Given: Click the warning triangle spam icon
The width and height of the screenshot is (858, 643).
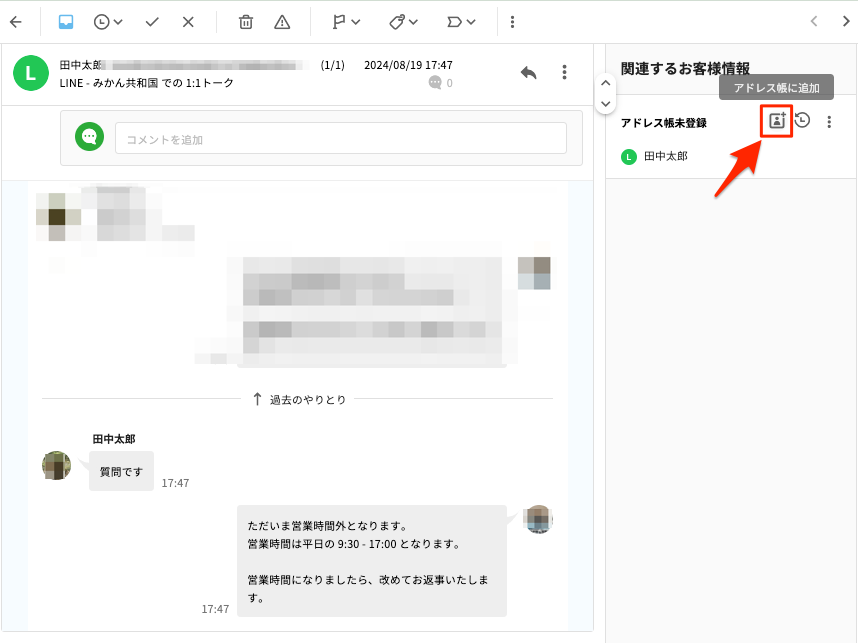Looking at the screenshot, I should pos(282,21).
